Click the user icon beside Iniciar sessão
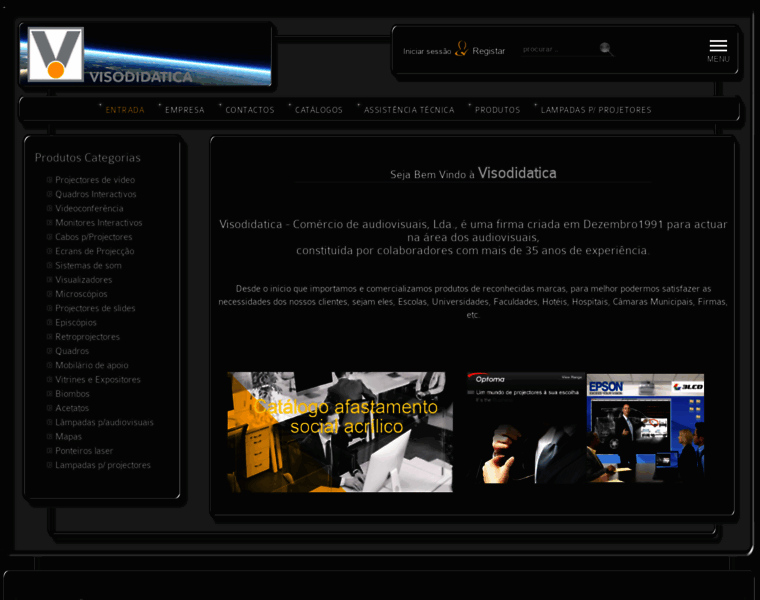The height and width of the screenshot is (600, 760). tap(461, 48)
